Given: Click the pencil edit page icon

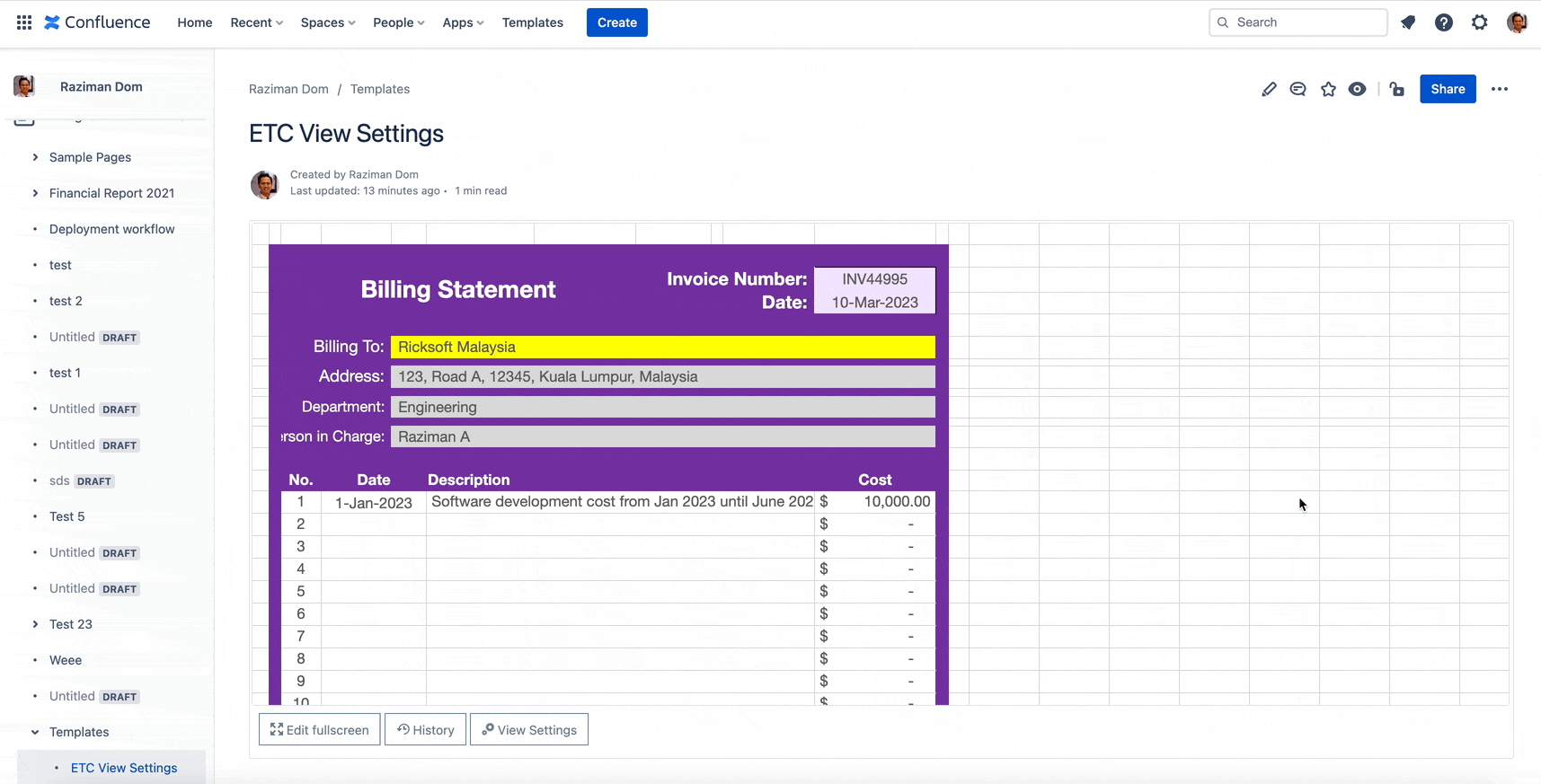Looking at the screenshot, I should (1269, 89).
